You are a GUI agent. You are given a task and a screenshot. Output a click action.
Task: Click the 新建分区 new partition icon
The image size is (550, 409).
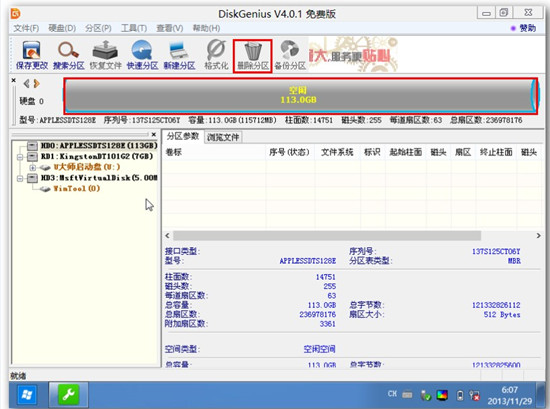[x=179, y=55]
